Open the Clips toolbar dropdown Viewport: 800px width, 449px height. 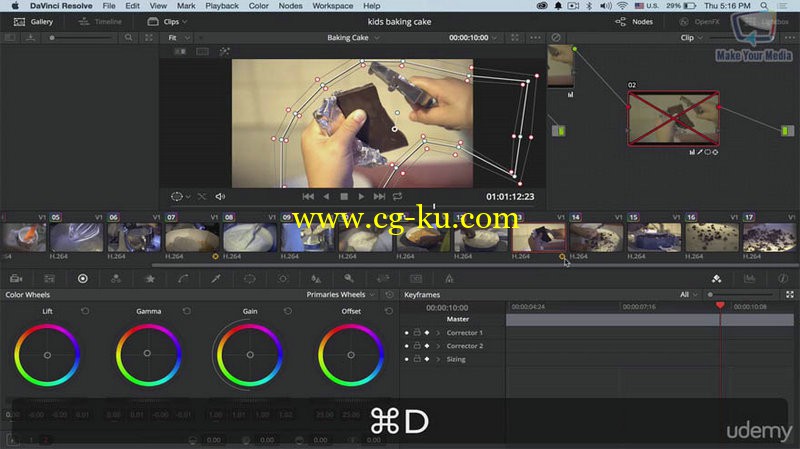[167, 21]
